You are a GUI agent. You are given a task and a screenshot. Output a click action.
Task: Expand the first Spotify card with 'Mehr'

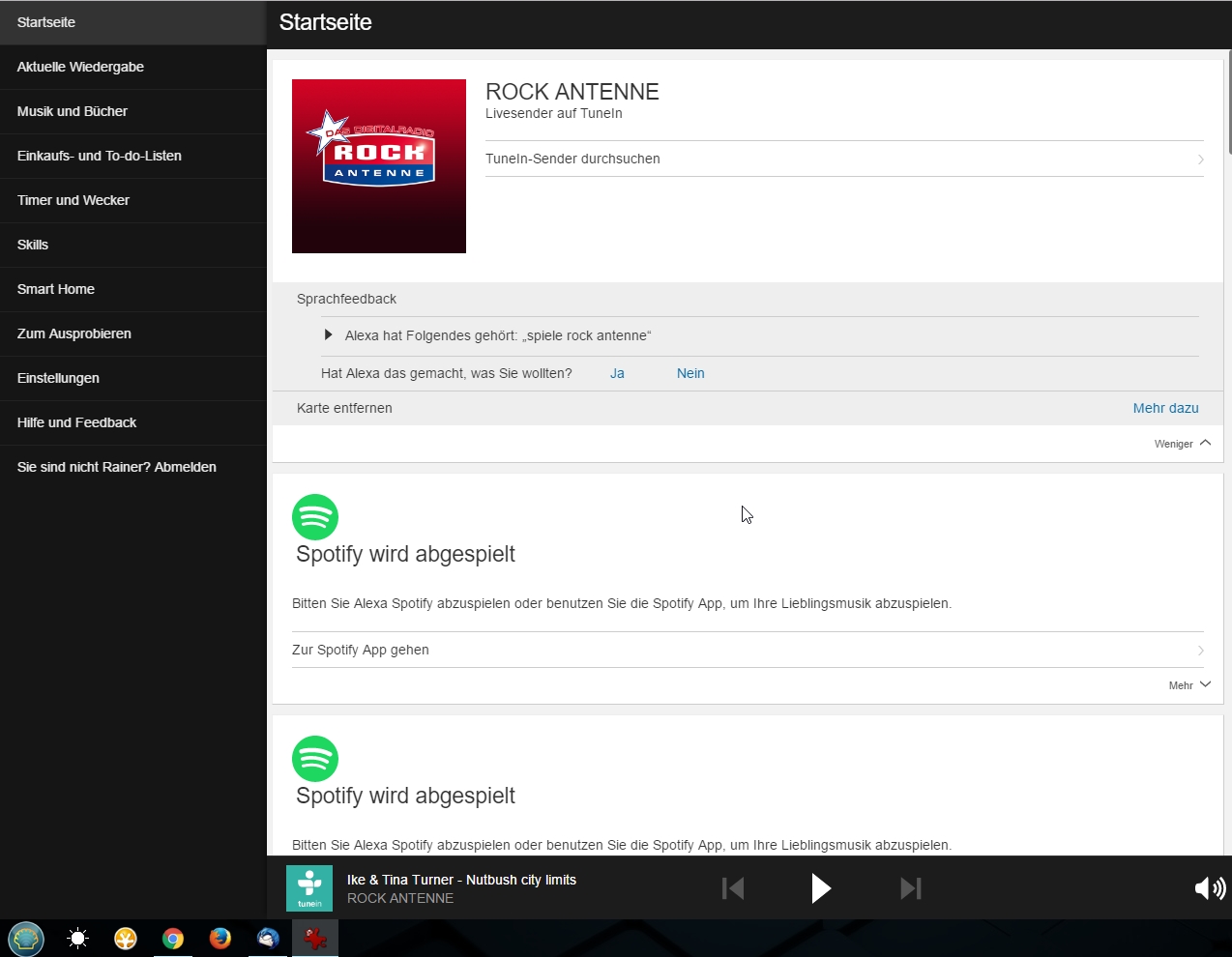pos(1189,685)
